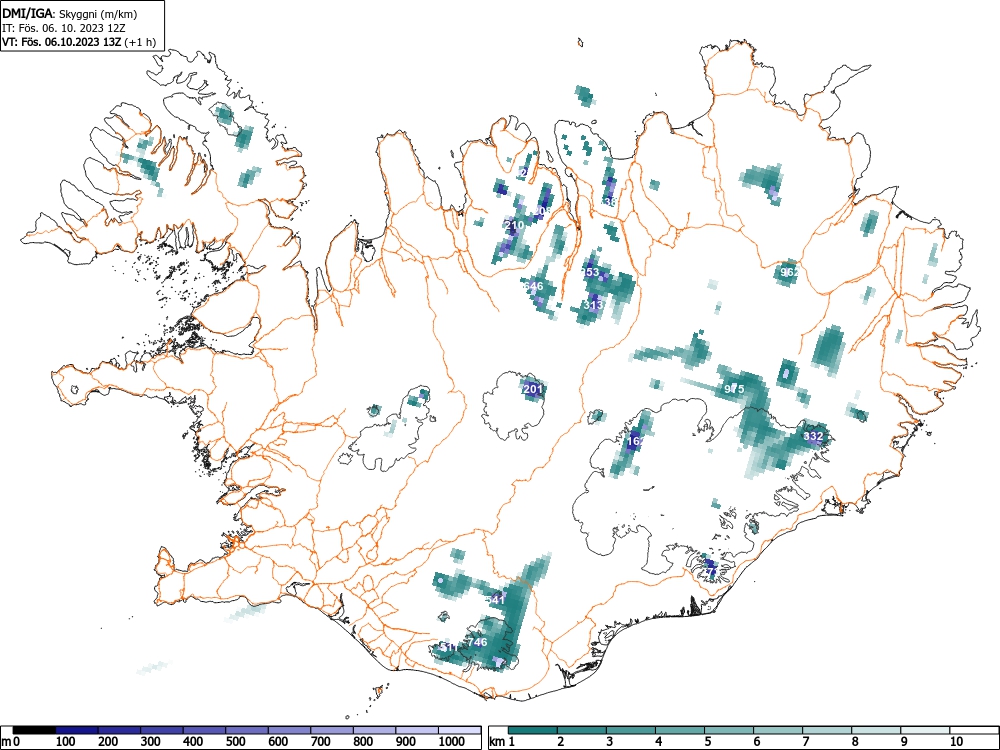The height and width of the screenshot is (750, 1000).
Task: Click the '353' value label on map
Action: [590, 272]
